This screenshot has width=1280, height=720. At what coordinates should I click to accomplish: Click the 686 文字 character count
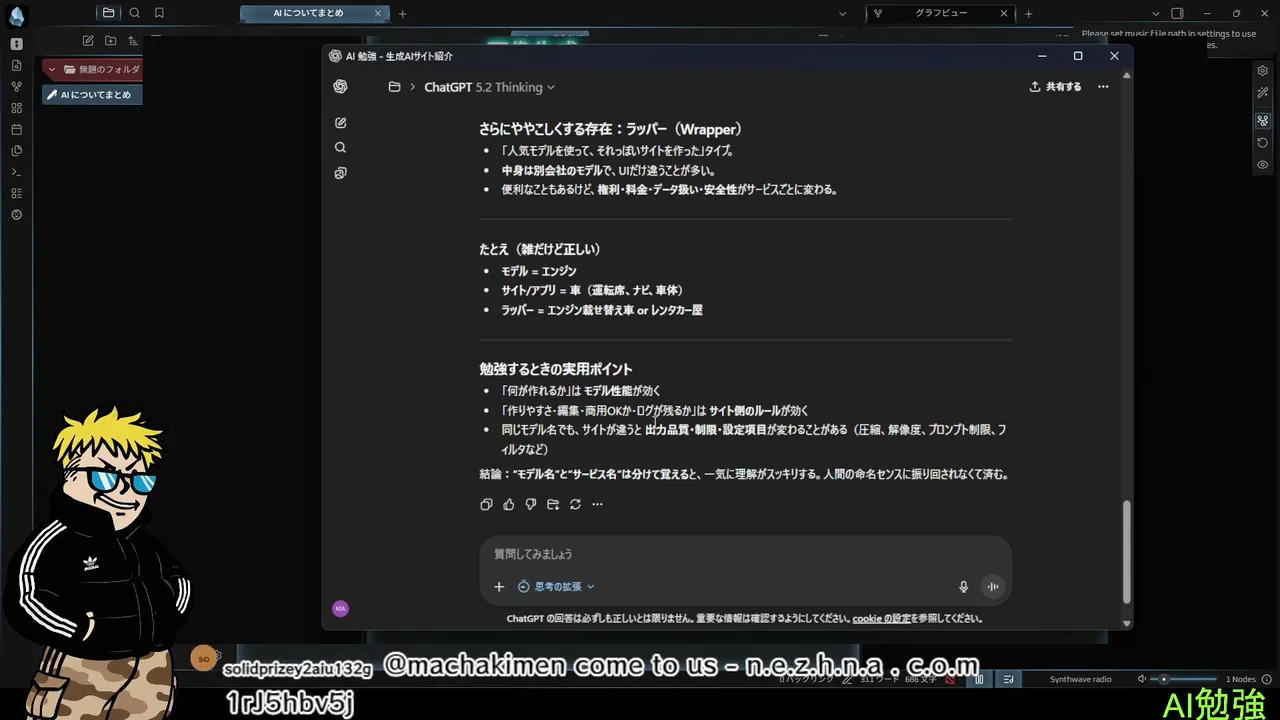919,679
